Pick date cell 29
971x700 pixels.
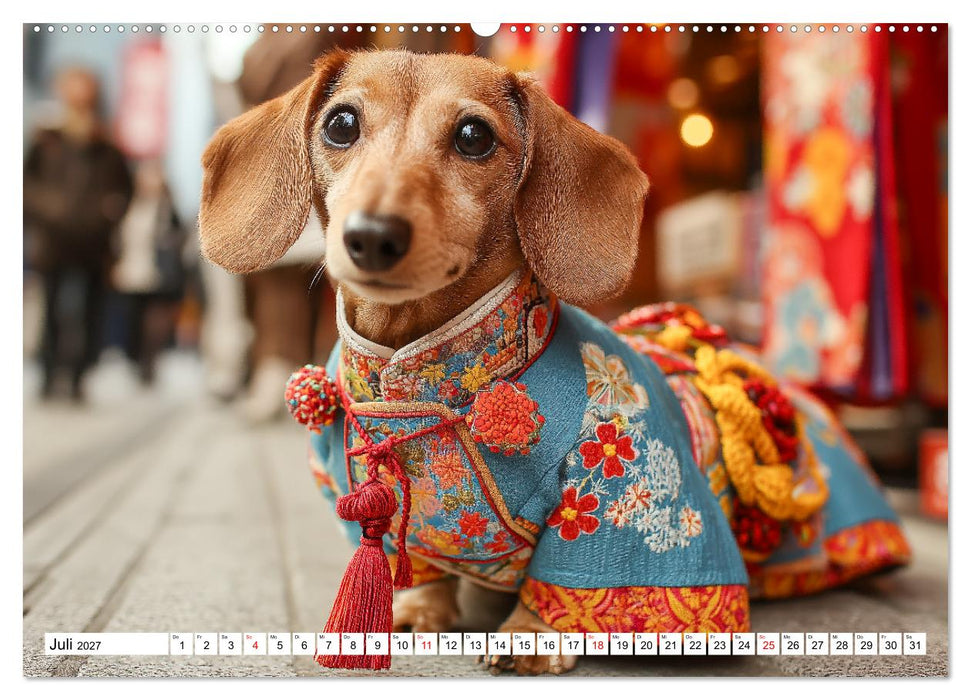pos(866,644)
